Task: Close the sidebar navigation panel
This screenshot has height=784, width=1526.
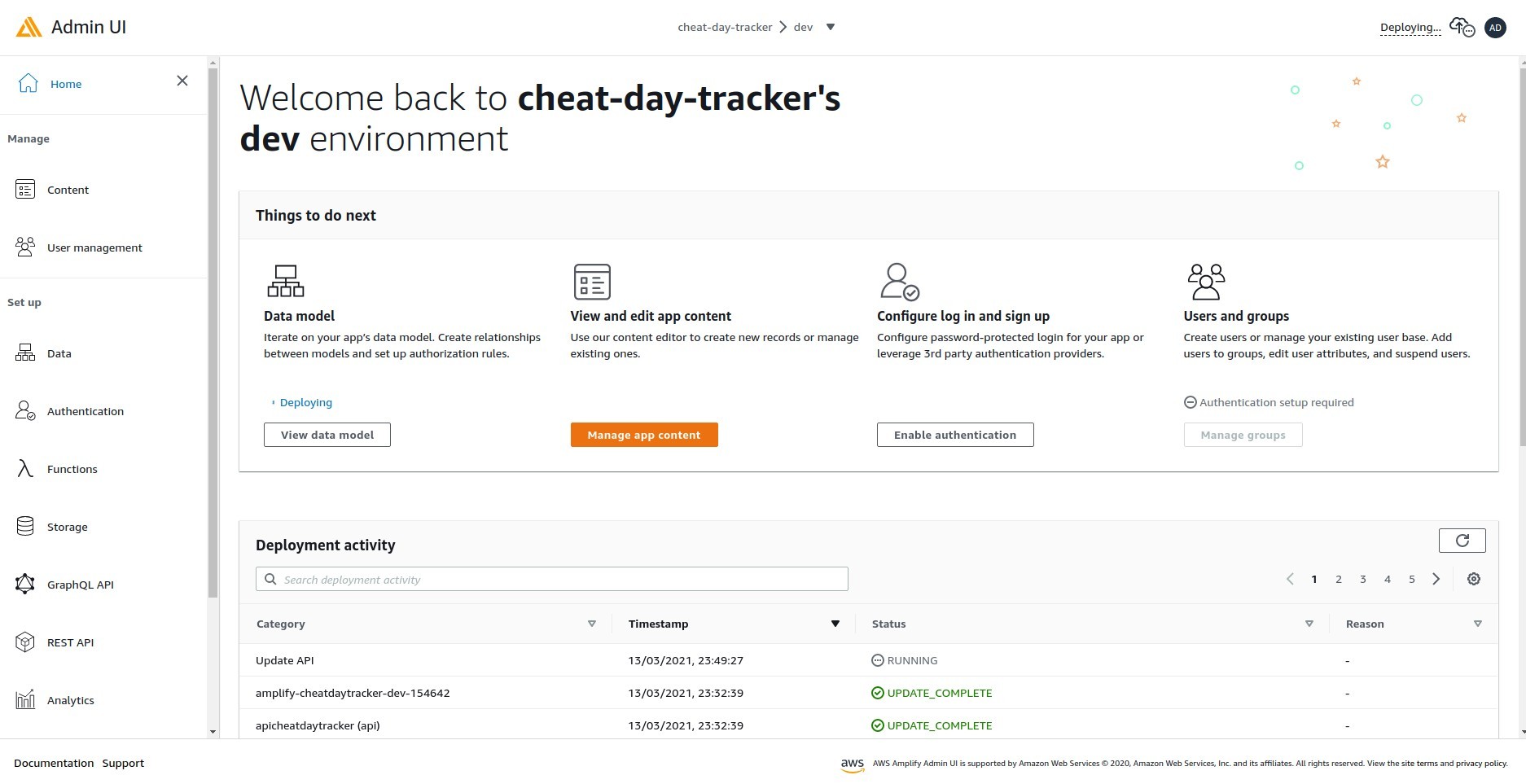Action: click(182, 81)
